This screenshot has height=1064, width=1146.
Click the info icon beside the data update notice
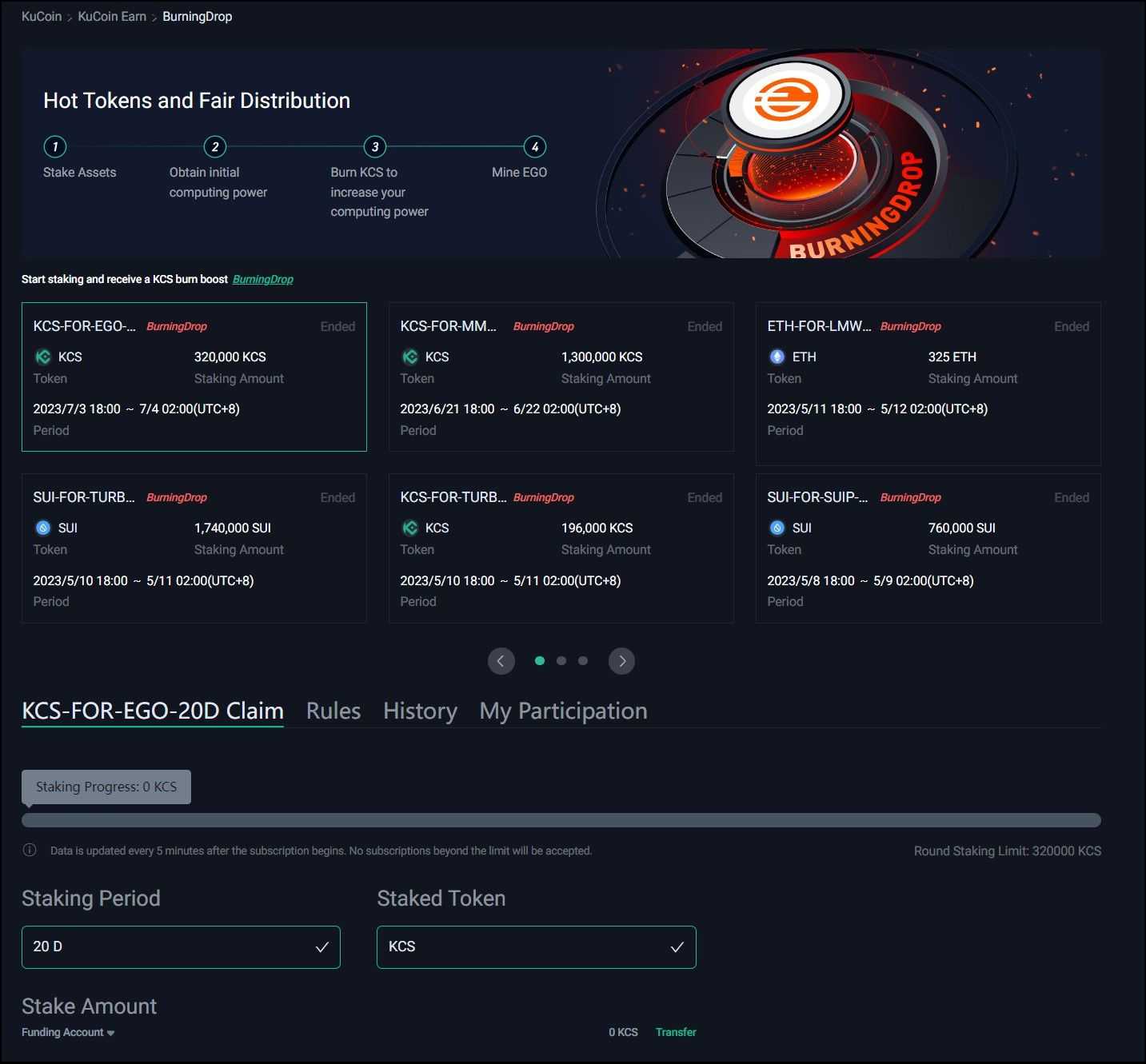[30, 850]
